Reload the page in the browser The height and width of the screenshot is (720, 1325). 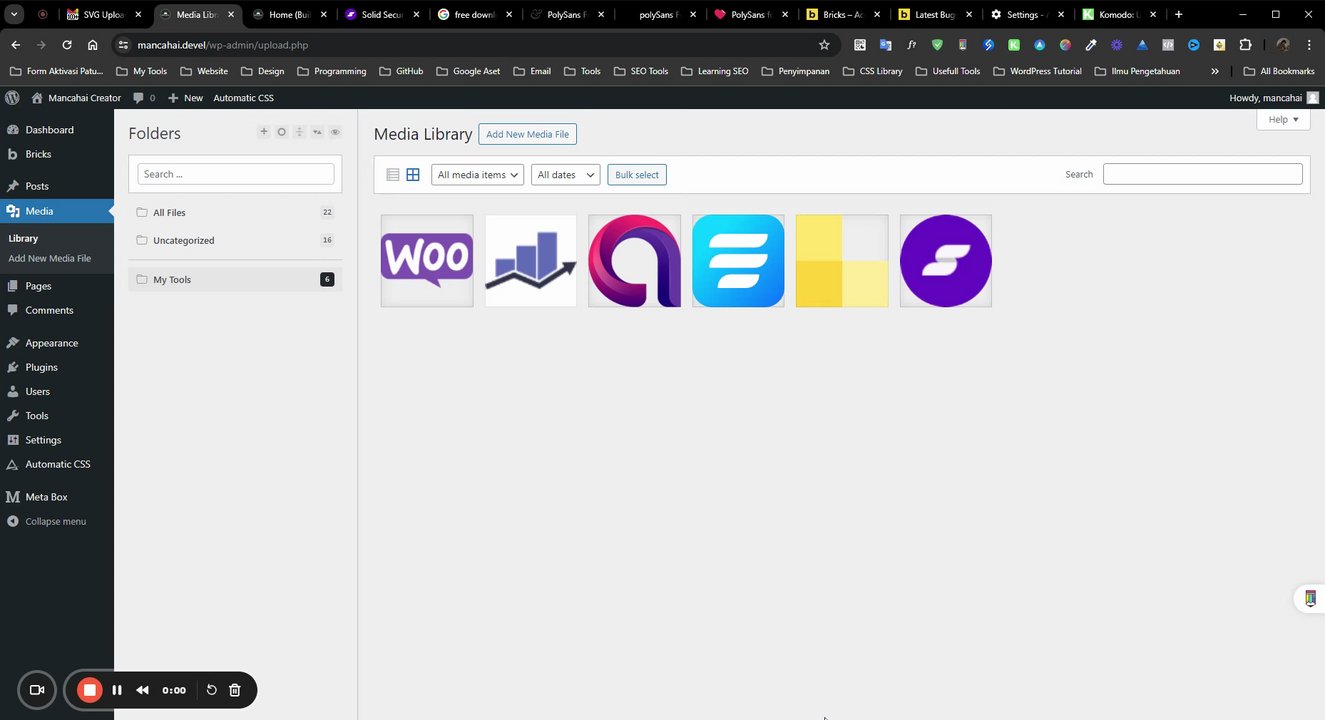pos(67,45)
